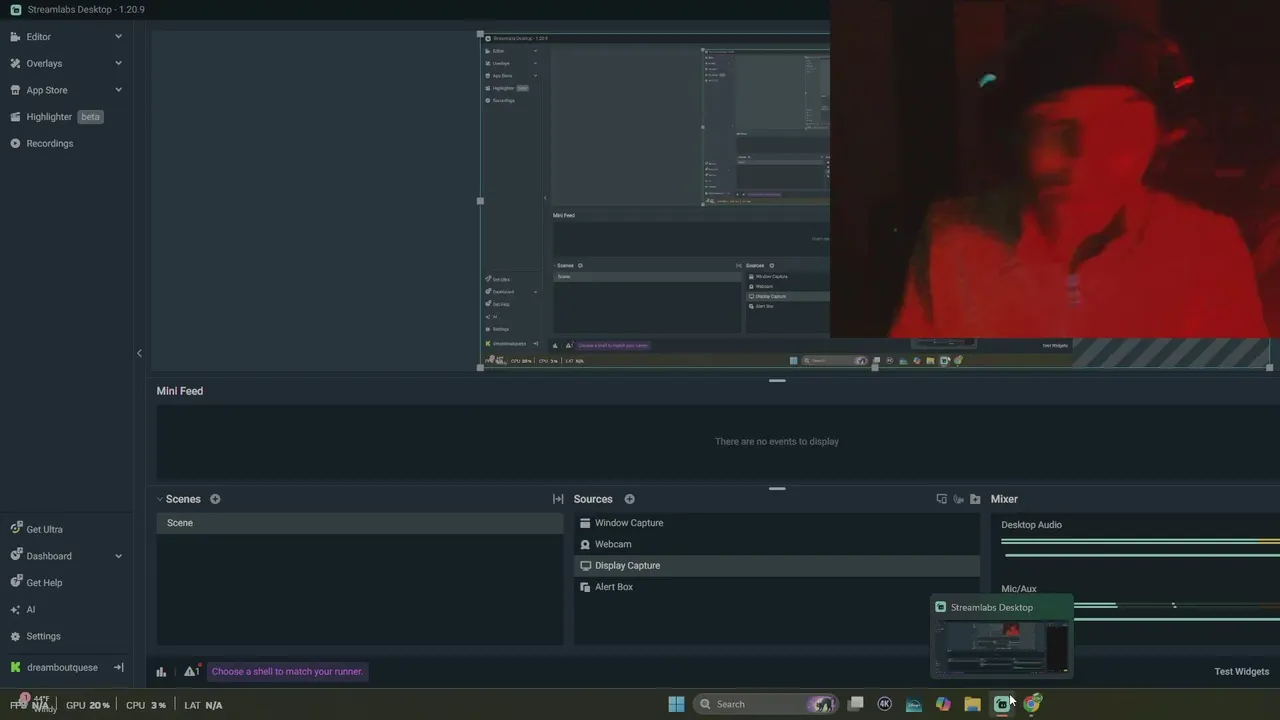Open Google Chrome from taskbar
This screenshot has height=720, width=1280.
tap(1032, 704)
